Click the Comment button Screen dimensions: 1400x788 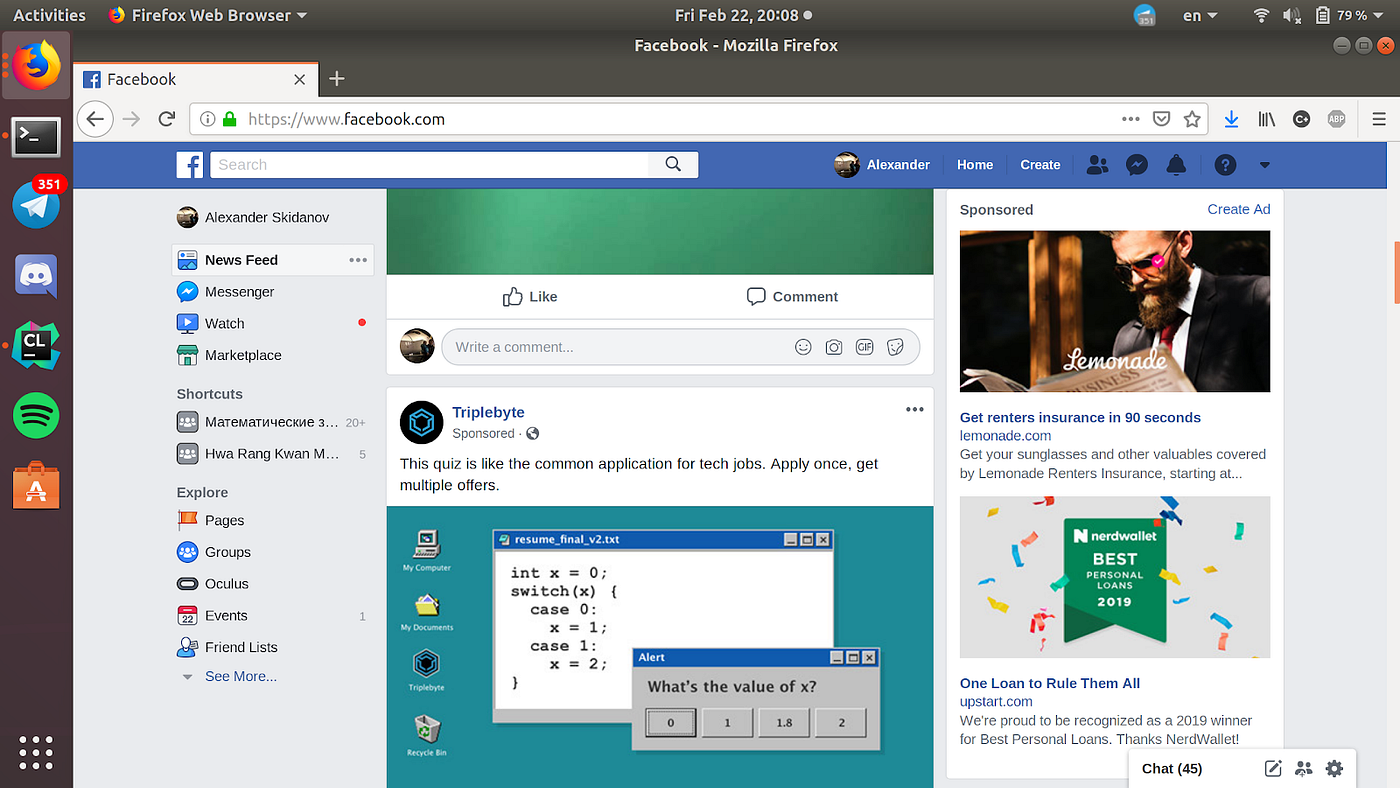[x=792, y=297]
